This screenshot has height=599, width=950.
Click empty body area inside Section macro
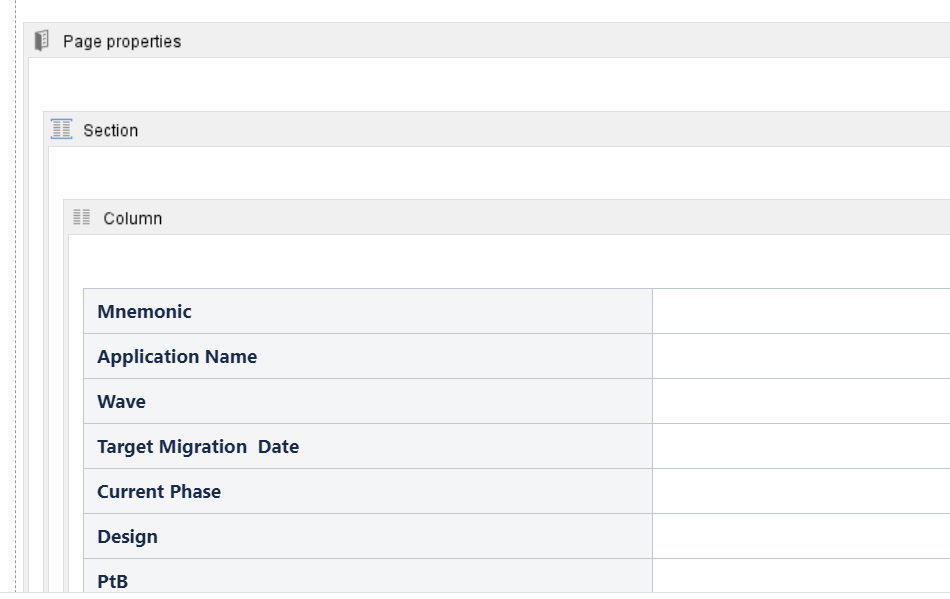coord(499,173)
